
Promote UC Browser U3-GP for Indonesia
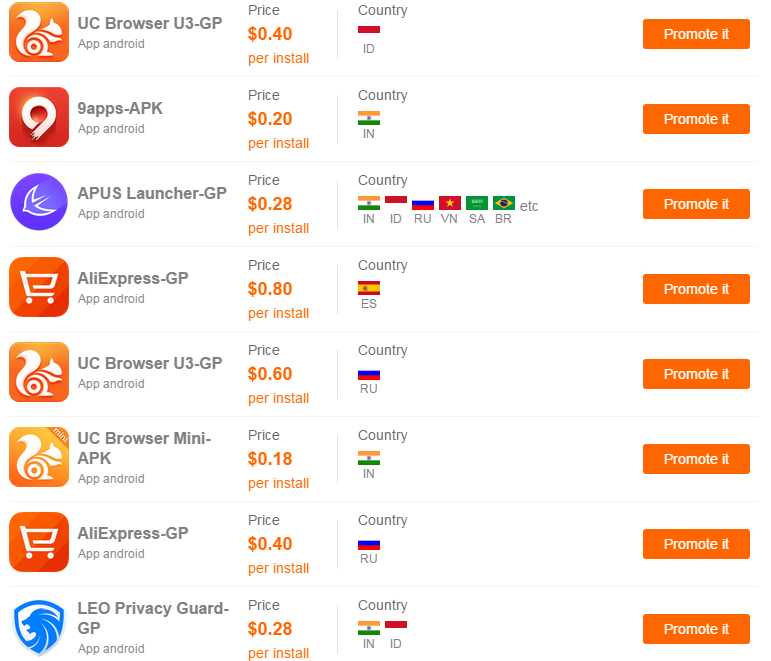(696, 34)
